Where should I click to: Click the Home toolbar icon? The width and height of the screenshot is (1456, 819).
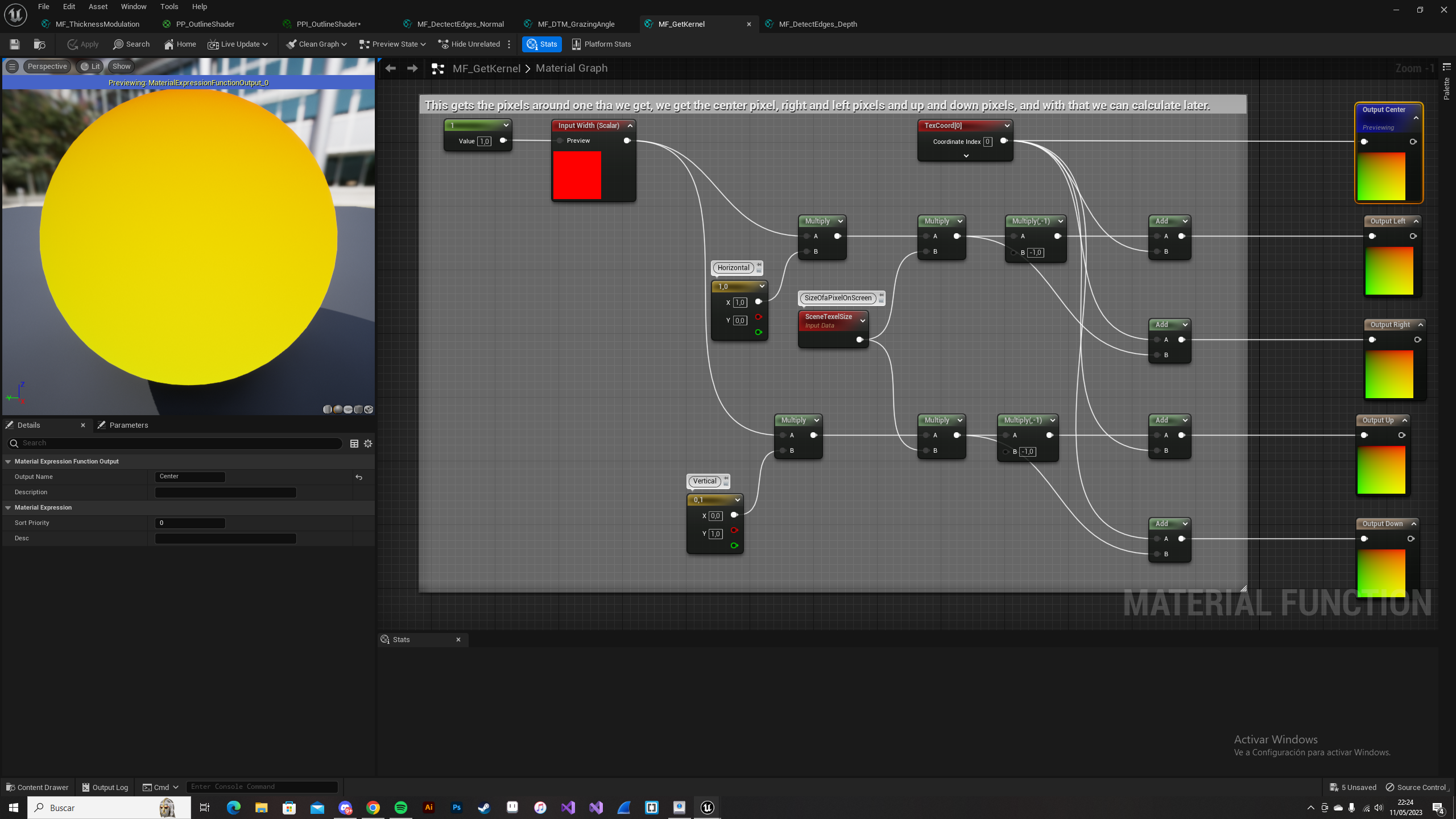(180, 44)
